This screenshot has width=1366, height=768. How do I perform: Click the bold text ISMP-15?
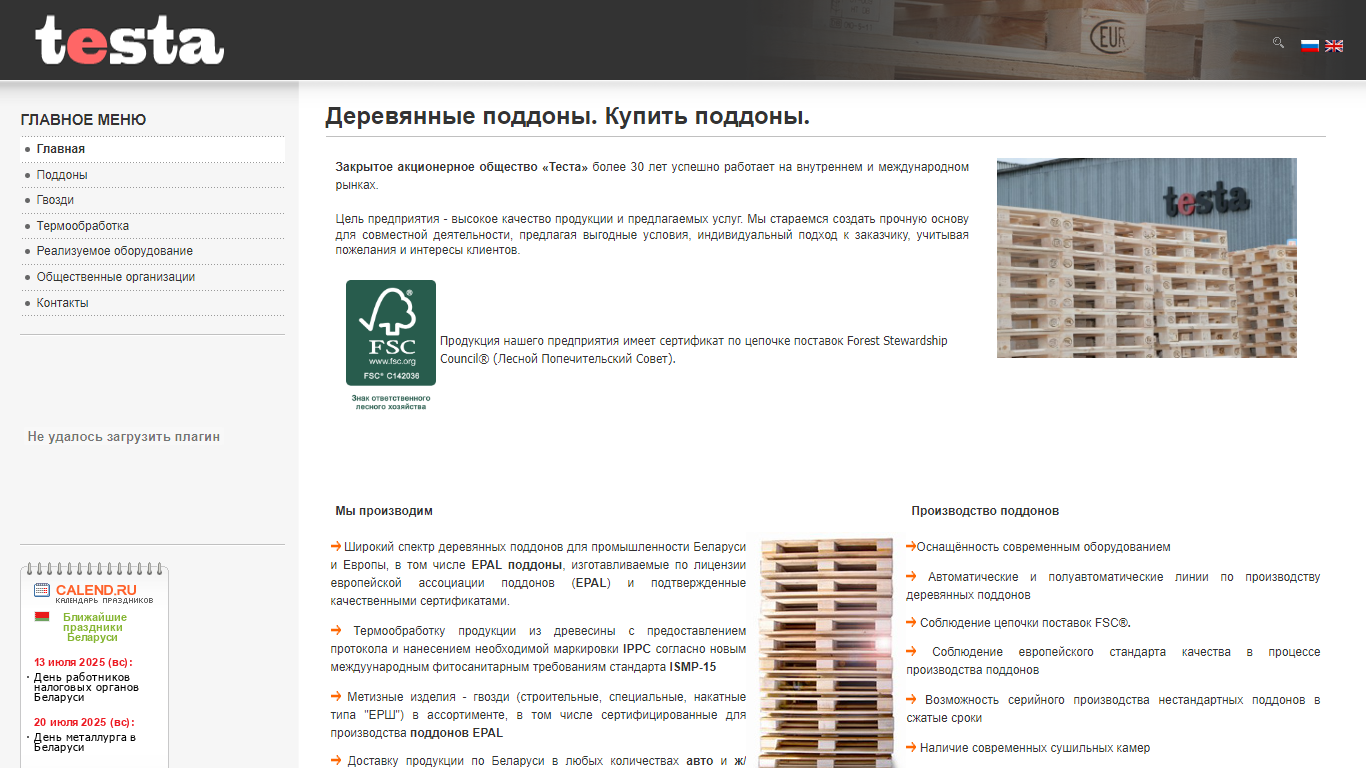coord(693,667)
